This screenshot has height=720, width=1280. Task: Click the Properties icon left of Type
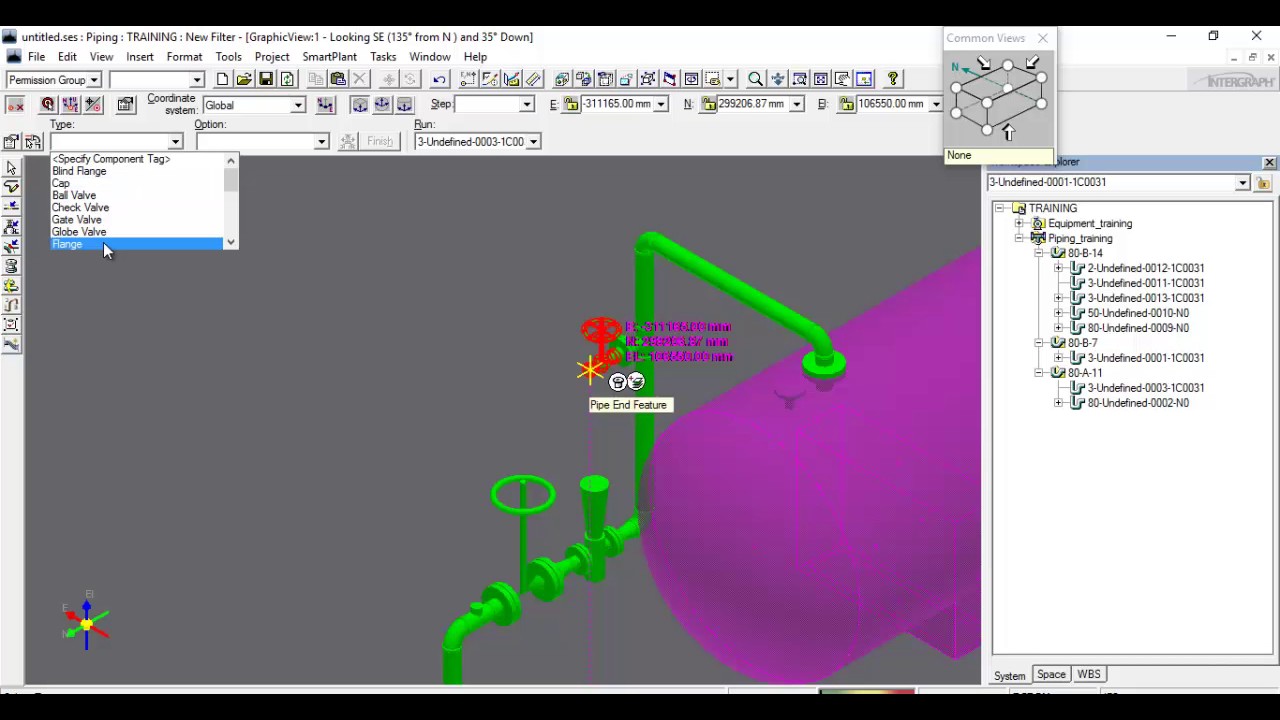11,142
